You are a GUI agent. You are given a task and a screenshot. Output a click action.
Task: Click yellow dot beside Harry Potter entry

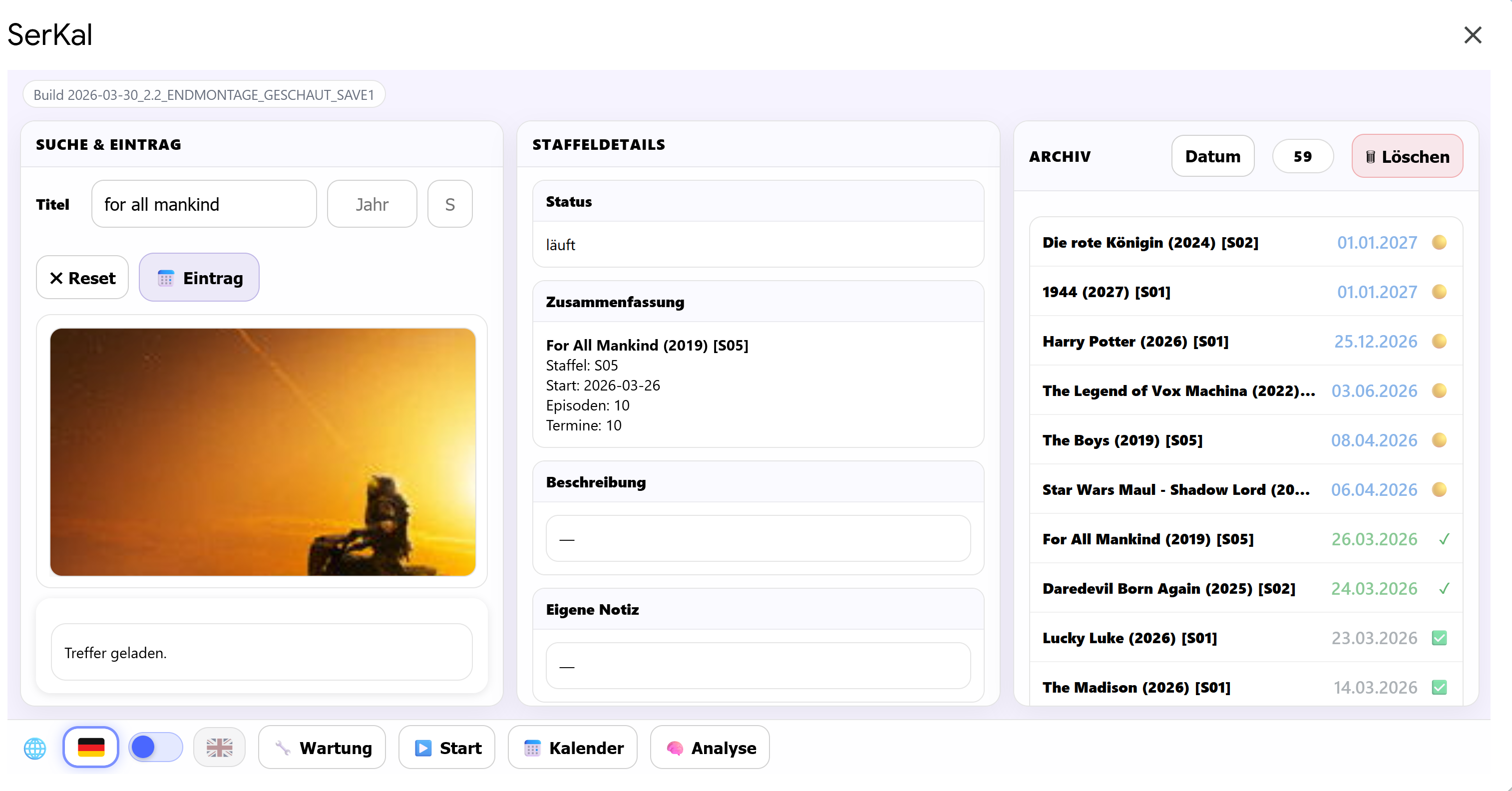tap(1439, 341)
